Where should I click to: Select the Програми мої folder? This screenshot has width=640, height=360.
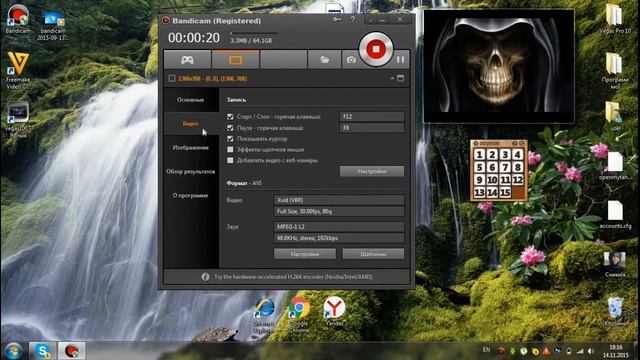tap(615, 71)
